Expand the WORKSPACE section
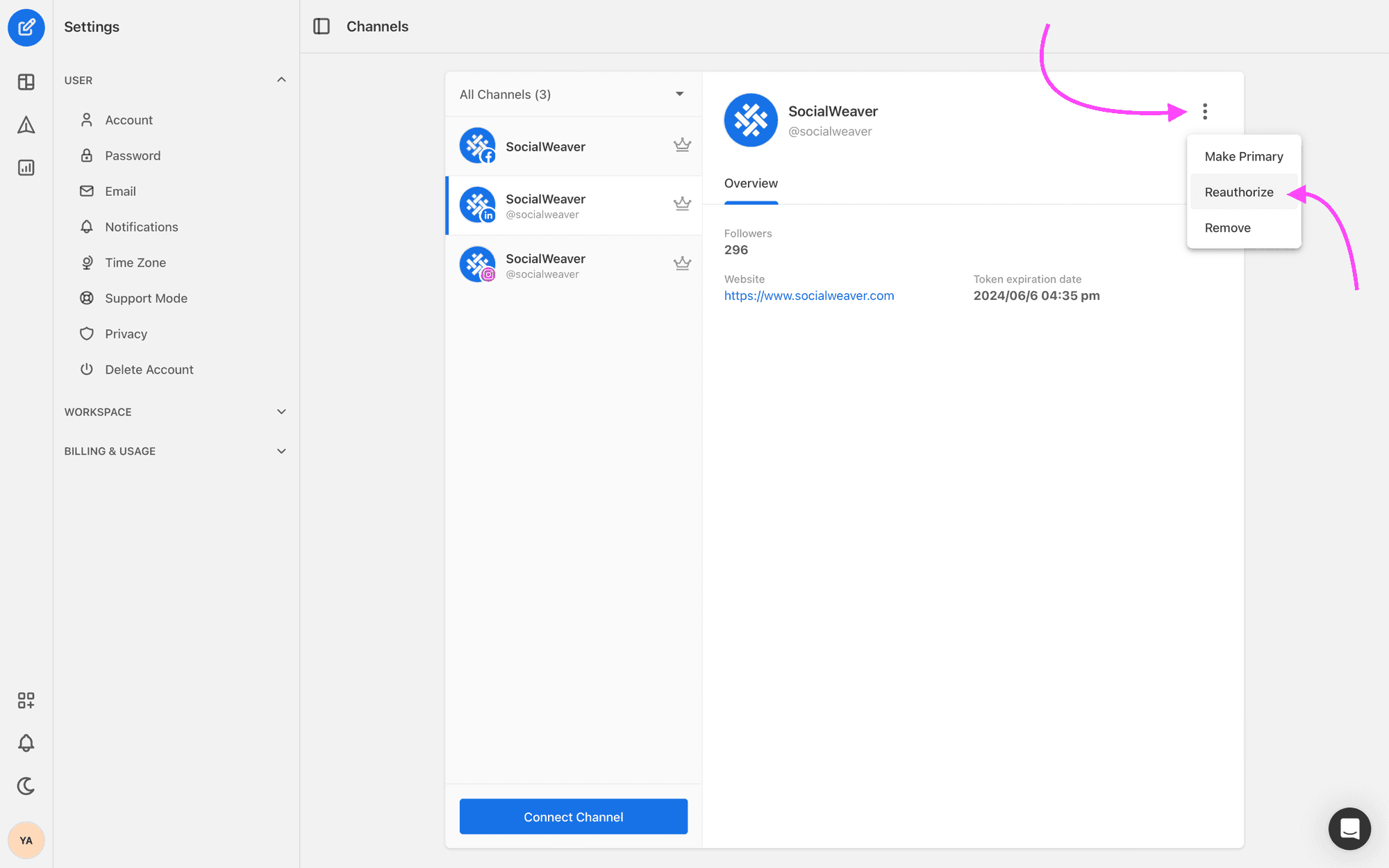Image resolution: width=1389 pixels, height=868 pixels. click(x=281, y=412)
